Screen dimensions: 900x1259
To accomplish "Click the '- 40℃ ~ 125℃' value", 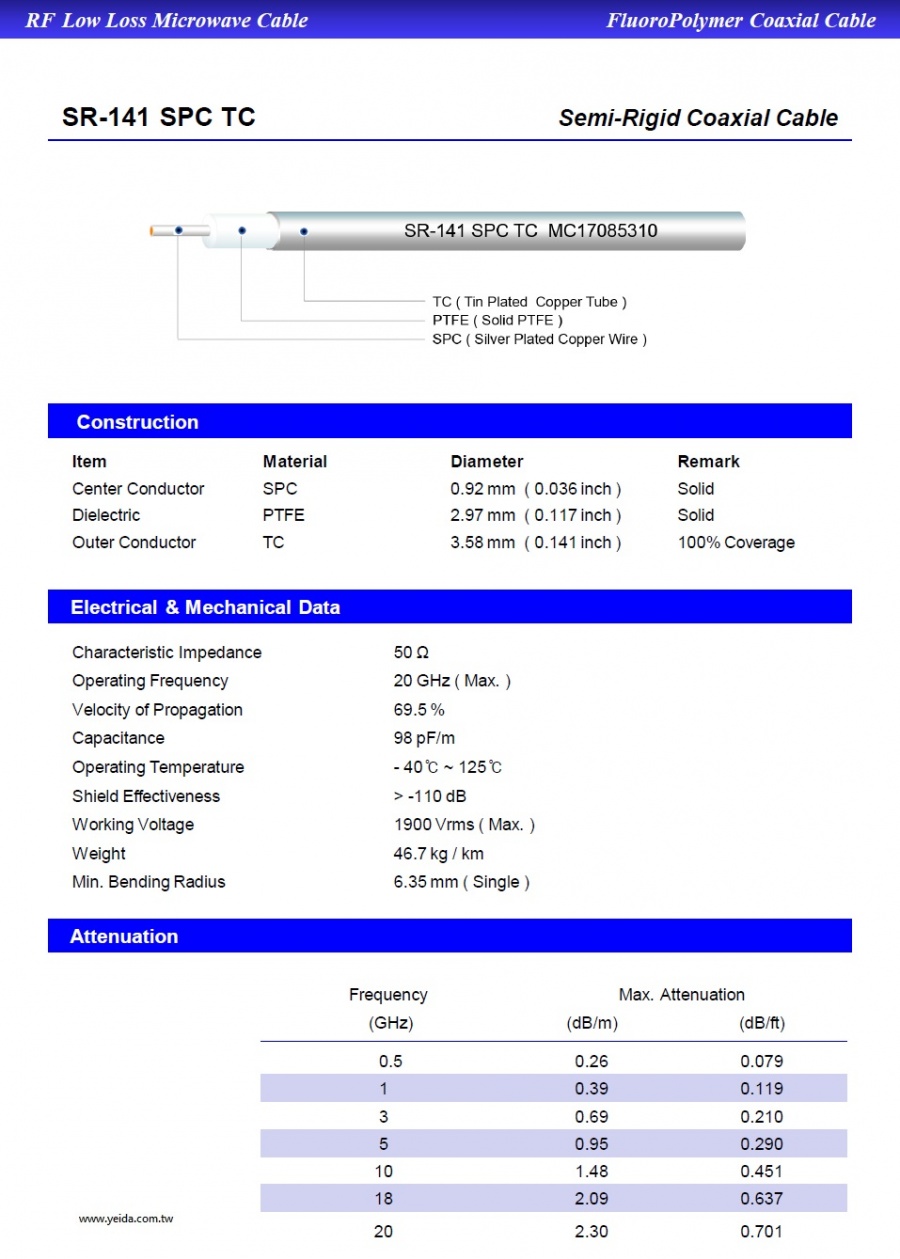I will click(x=448, y=767).
